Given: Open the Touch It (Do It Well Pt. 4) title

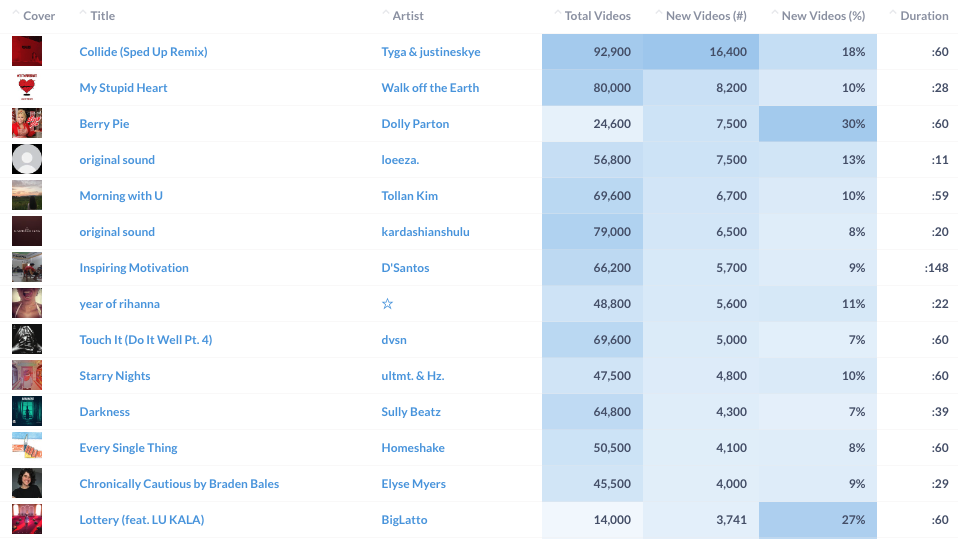Looking at the screenshot, I should click(x=145, y=340).
